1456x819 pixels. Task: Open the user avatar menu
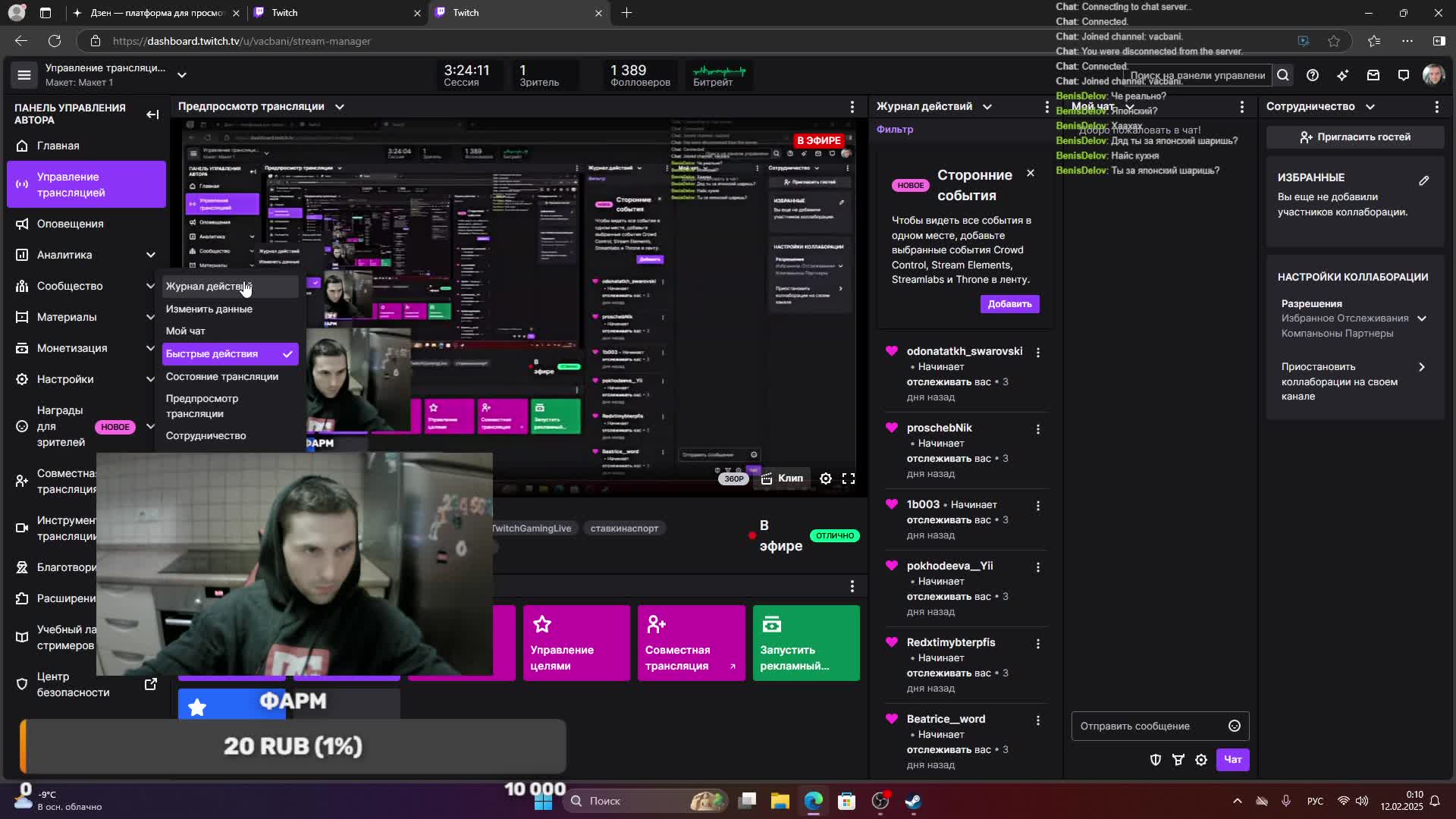1433,75
